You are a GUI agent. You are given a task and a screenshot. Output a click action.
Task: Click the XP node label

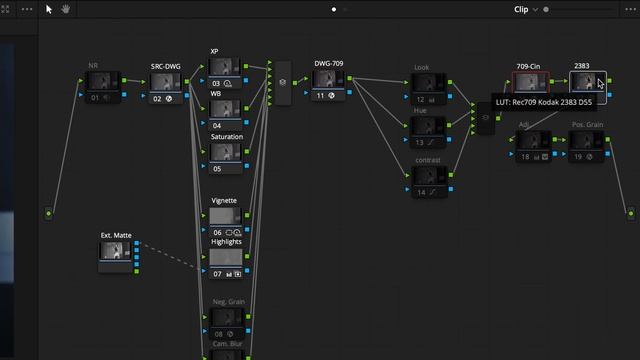[x=214, y=51]
